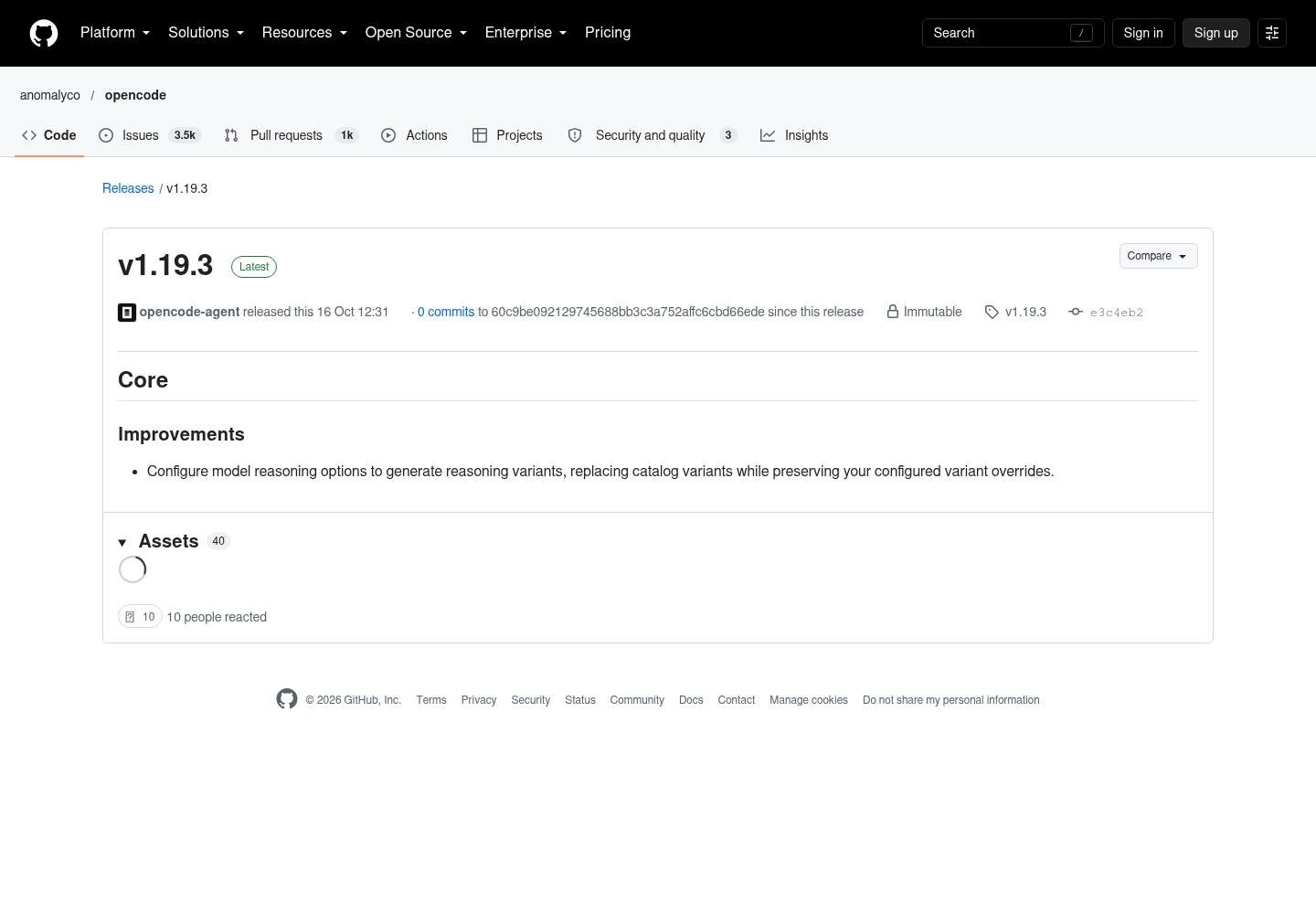Open the Enterprise dropdown menu

pyautogui.click(x=526, y=33)
